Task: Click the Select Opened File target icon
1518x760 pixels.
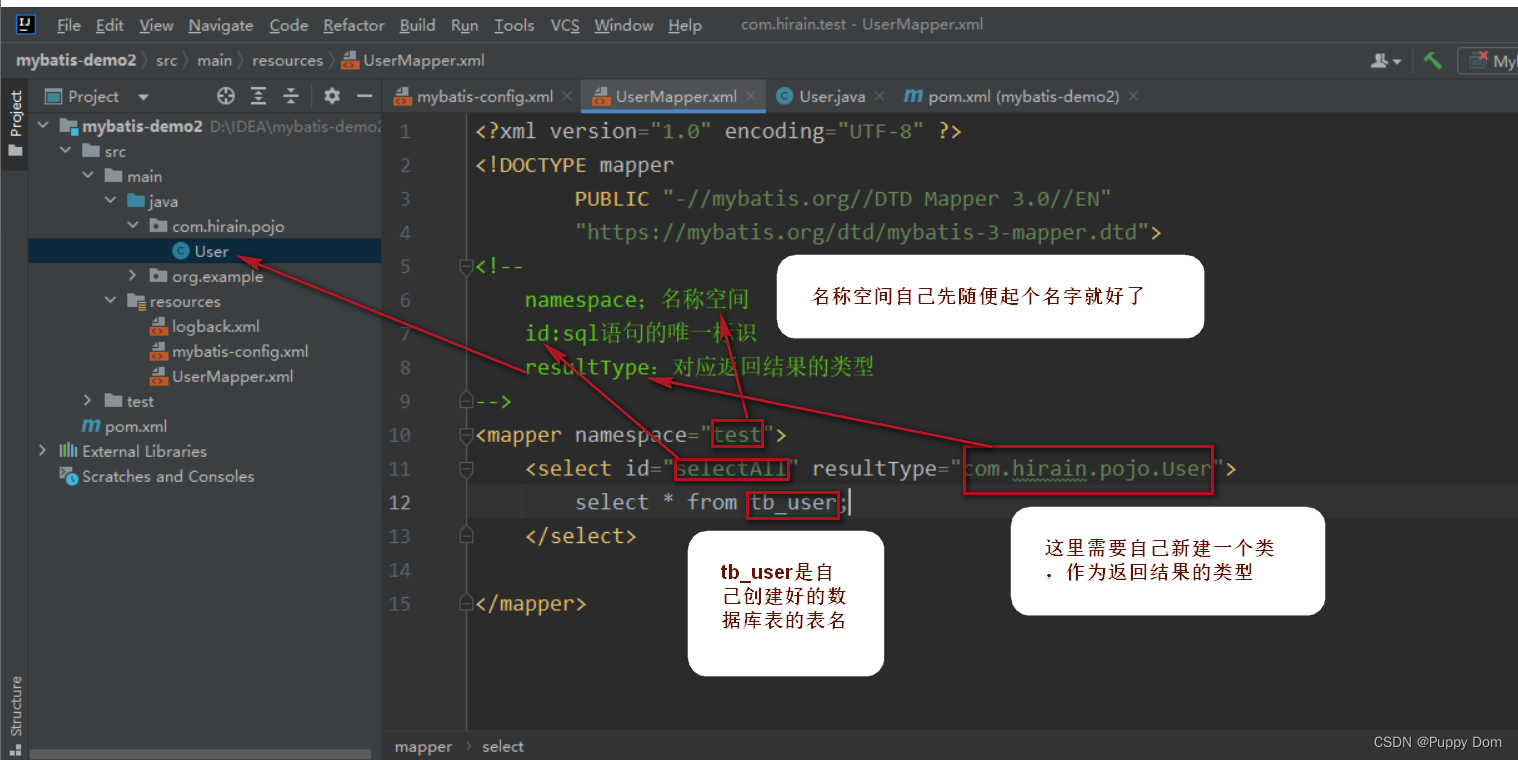Action: coord(226,96)
